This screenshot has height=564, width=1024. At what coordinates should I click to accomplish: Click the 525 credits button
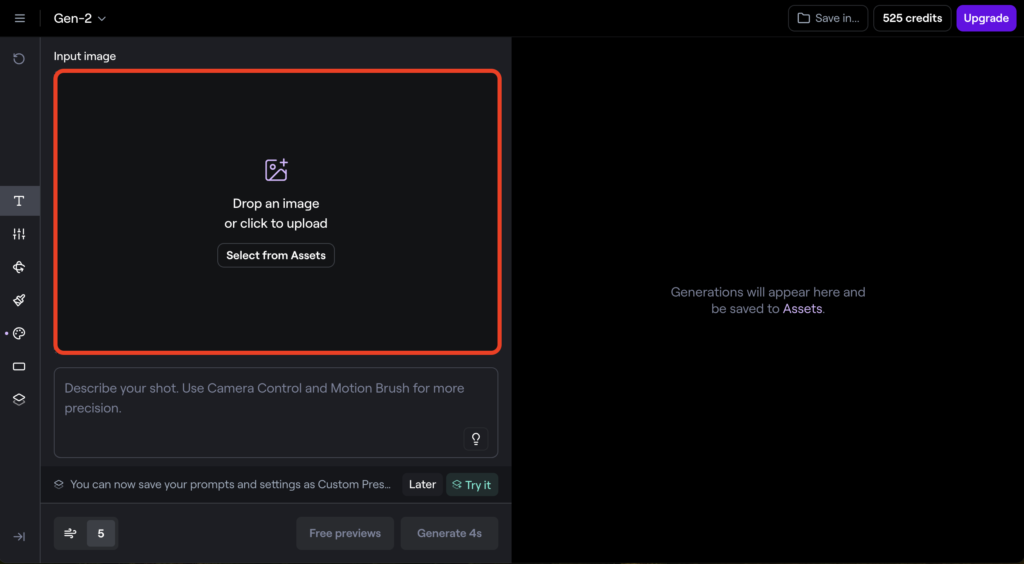(x=912, y=18)
